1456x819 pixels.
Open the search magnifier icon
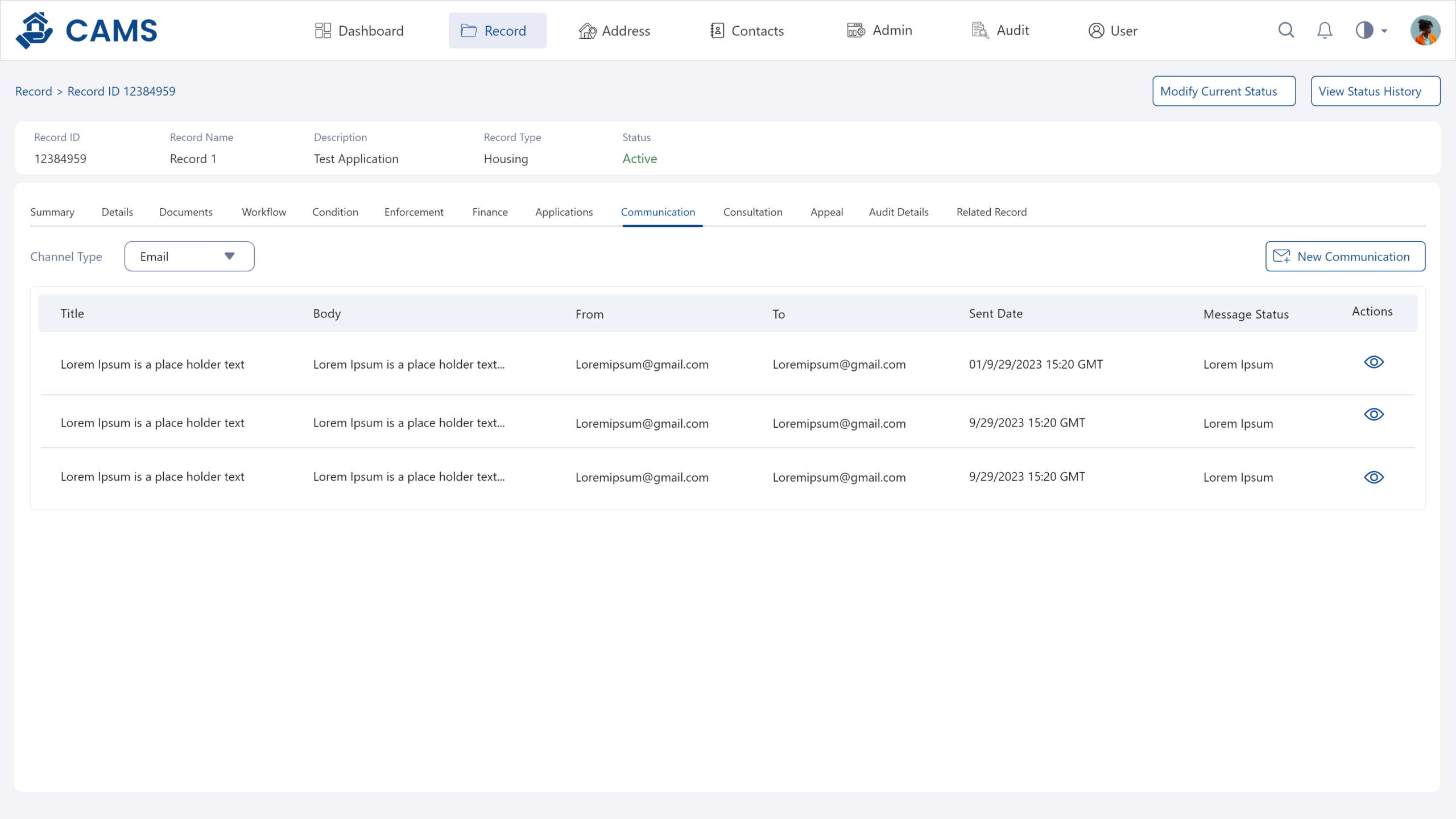1286,30
